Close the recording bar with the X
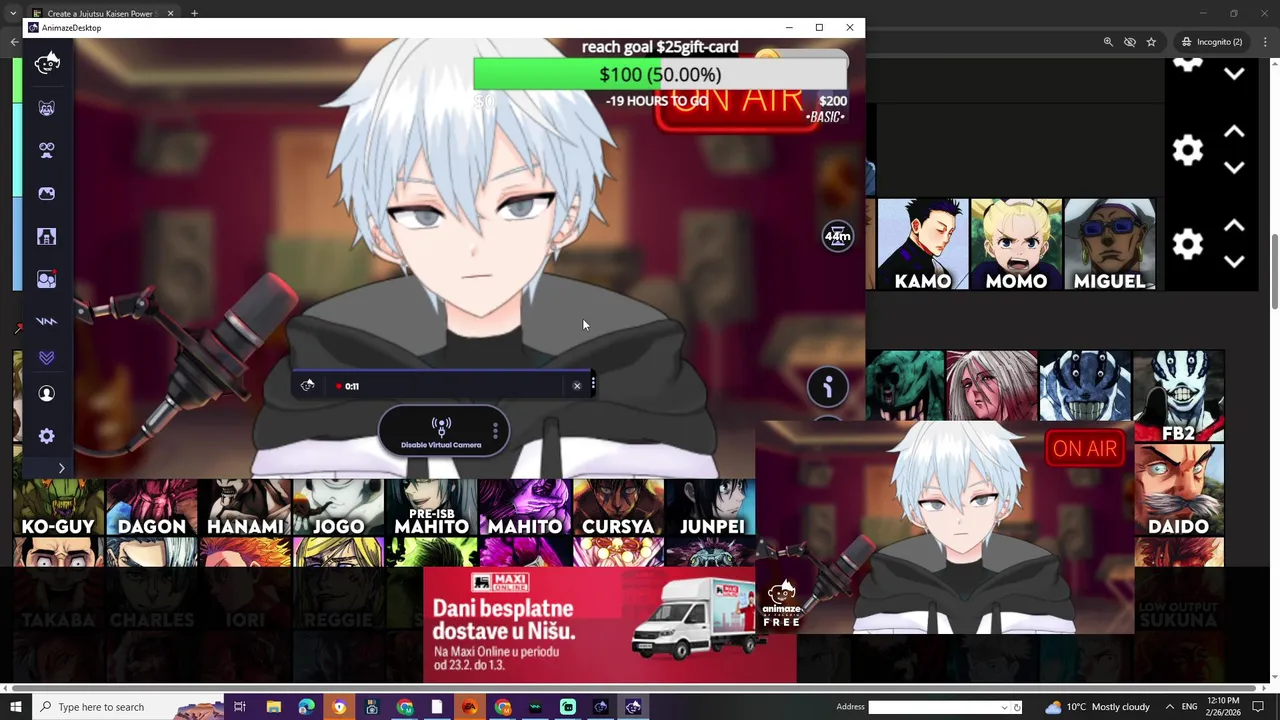This screenshot has height=720, width=1280. click(x=577, y=386)
